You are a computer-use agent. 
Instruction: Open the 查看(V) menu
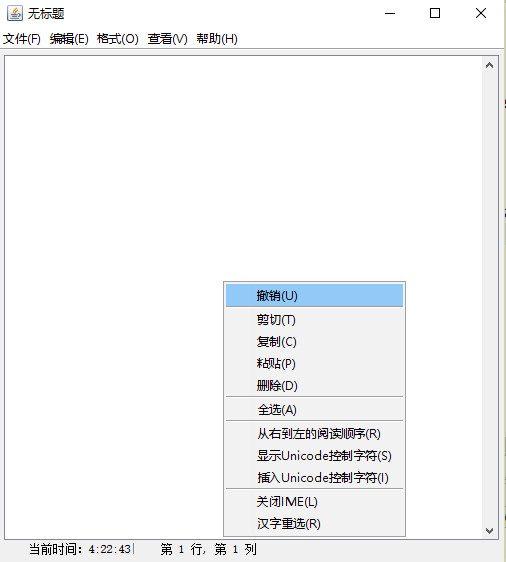click(167, 39)
